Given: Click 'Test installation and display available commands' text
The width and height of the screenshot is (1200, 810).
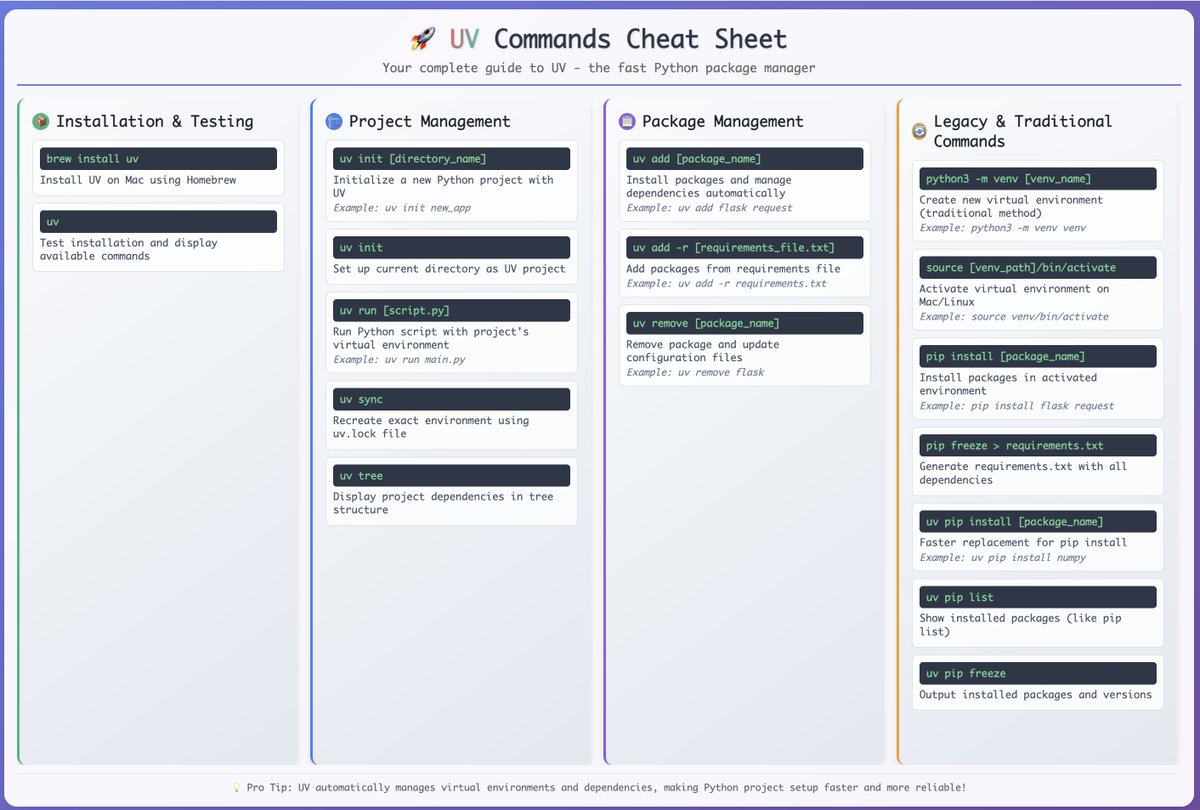Looking at the screenshot, I should click(x=128, y=249).
